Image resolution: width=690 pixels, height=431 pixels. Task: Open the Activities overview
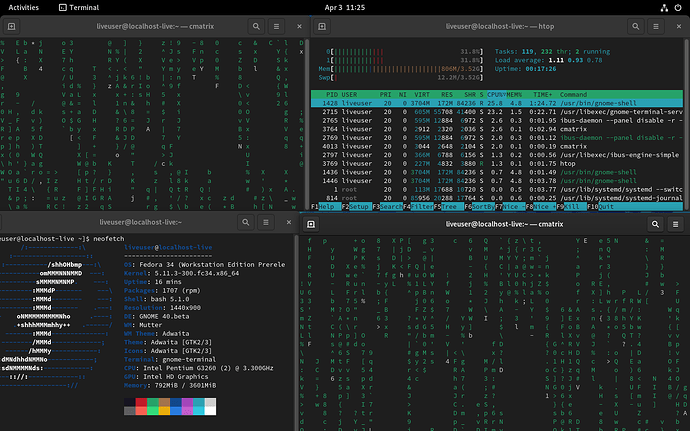point(23,7)
